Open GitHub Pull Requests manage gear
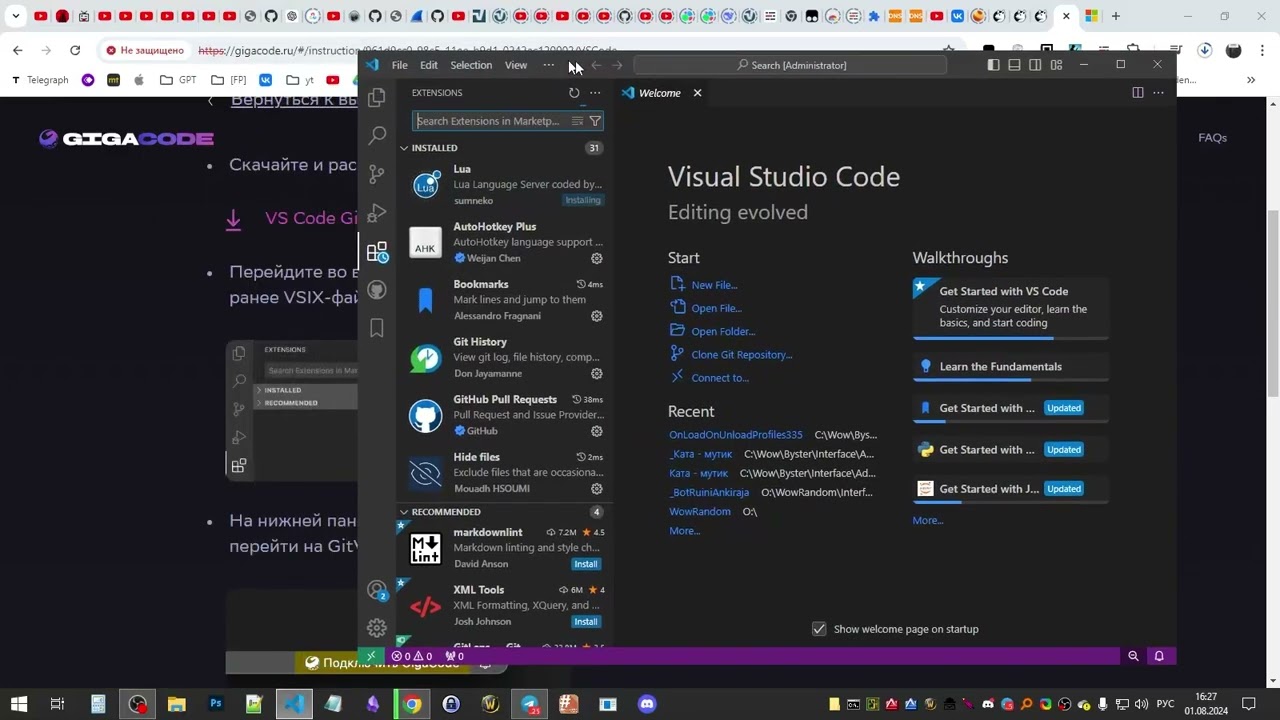 click(596, 431)
